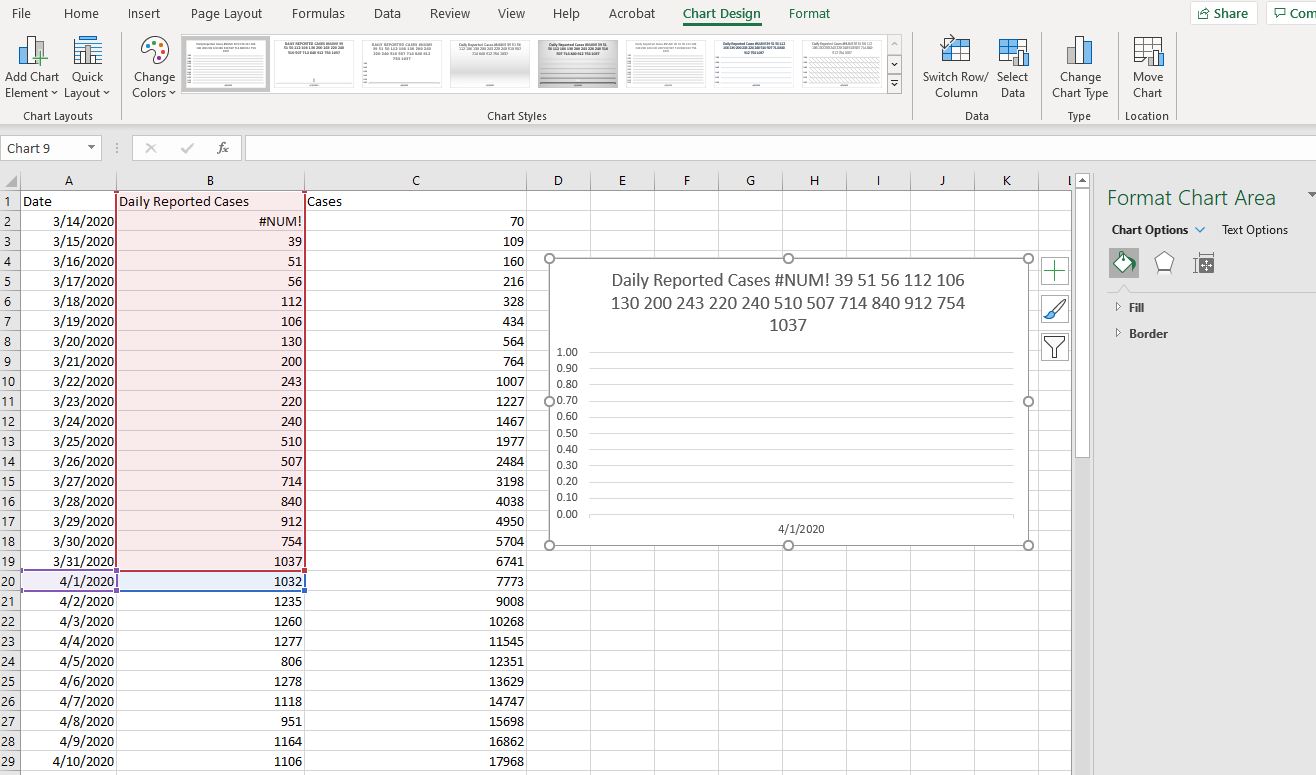Select cell with #NUM! error
This screenshot has width=1316, height=775.
click(x=211, y=221)
